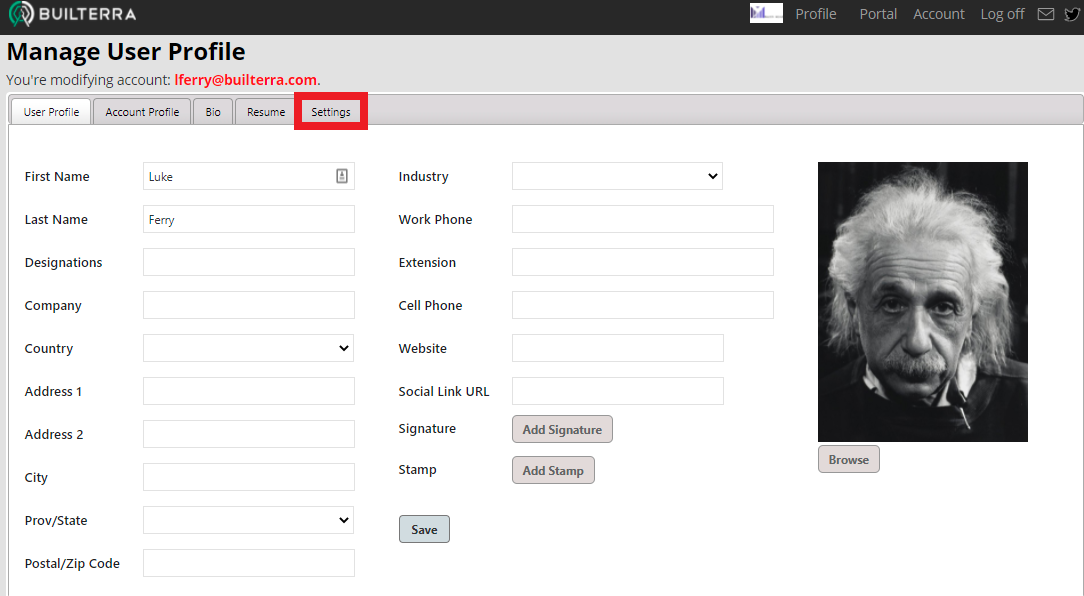Image resolution: width=1084 pixels, height=596 pixels.
Task: Expand the Country dropdown
Action: tap(248, 348)
